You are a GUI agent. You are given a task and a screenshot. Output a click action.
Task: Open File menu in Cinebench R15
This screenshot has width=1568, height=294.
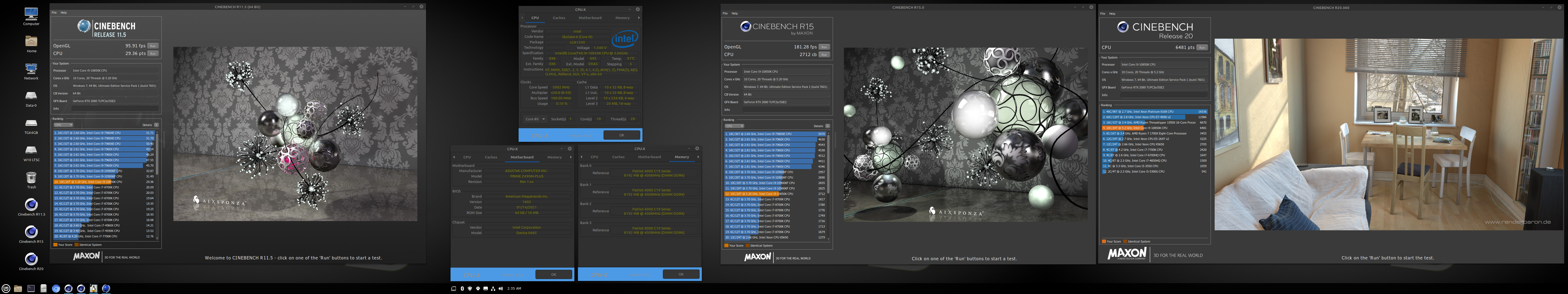click(725, 13)
